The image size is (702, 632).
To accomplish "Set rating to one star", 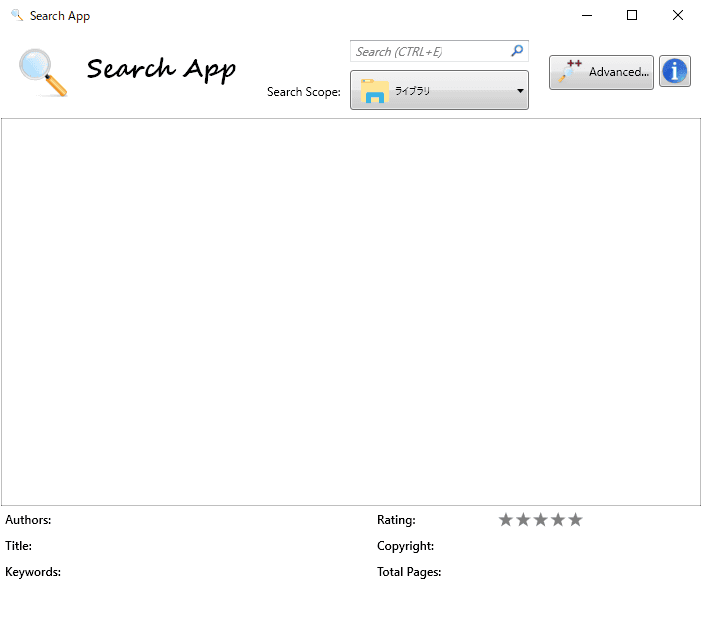I will click(x=506, y=520).
